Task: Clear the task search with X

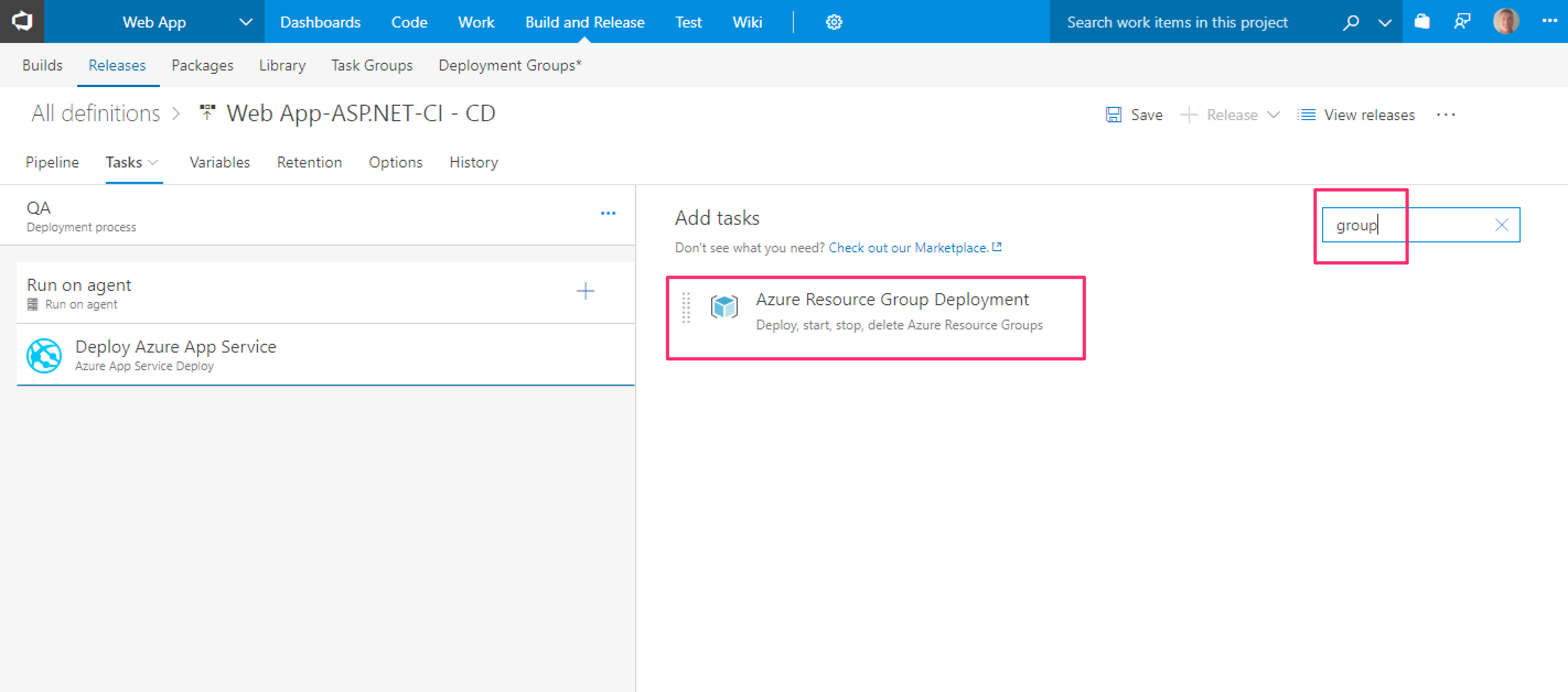Action: [1502, 225]
